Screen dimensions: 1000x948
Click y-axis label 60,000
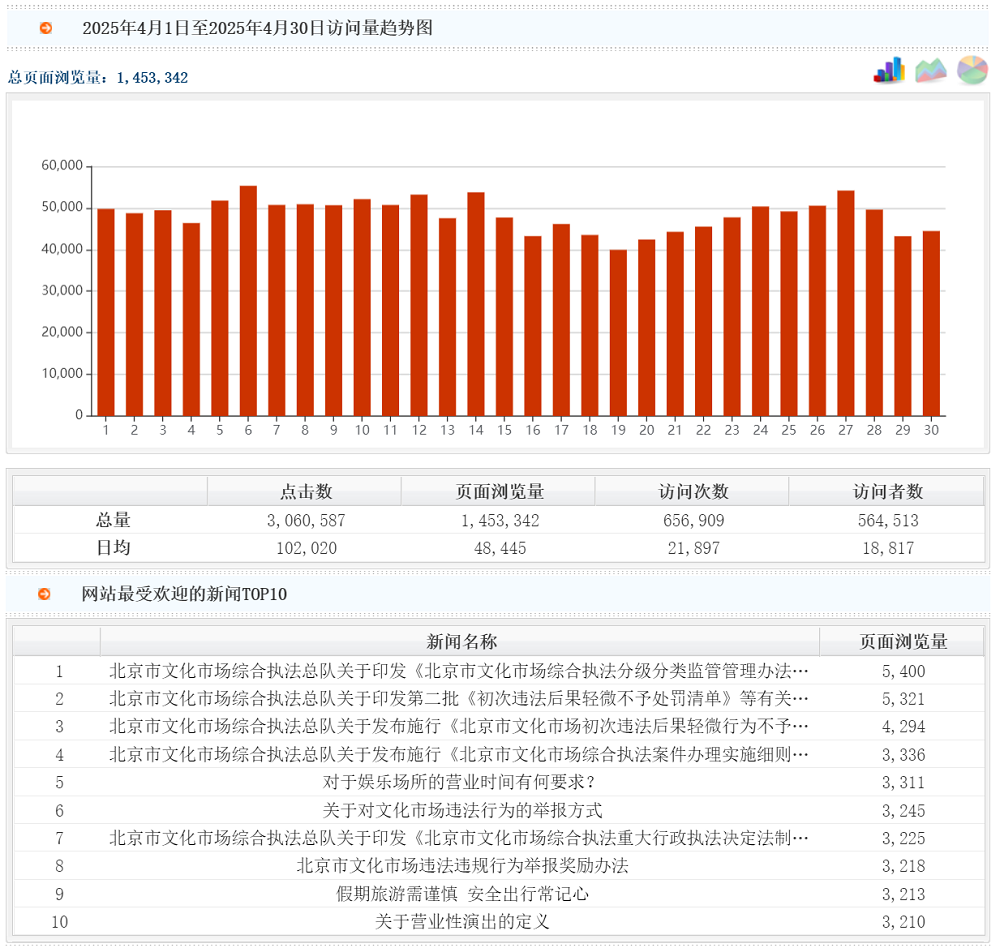(62, 165)
